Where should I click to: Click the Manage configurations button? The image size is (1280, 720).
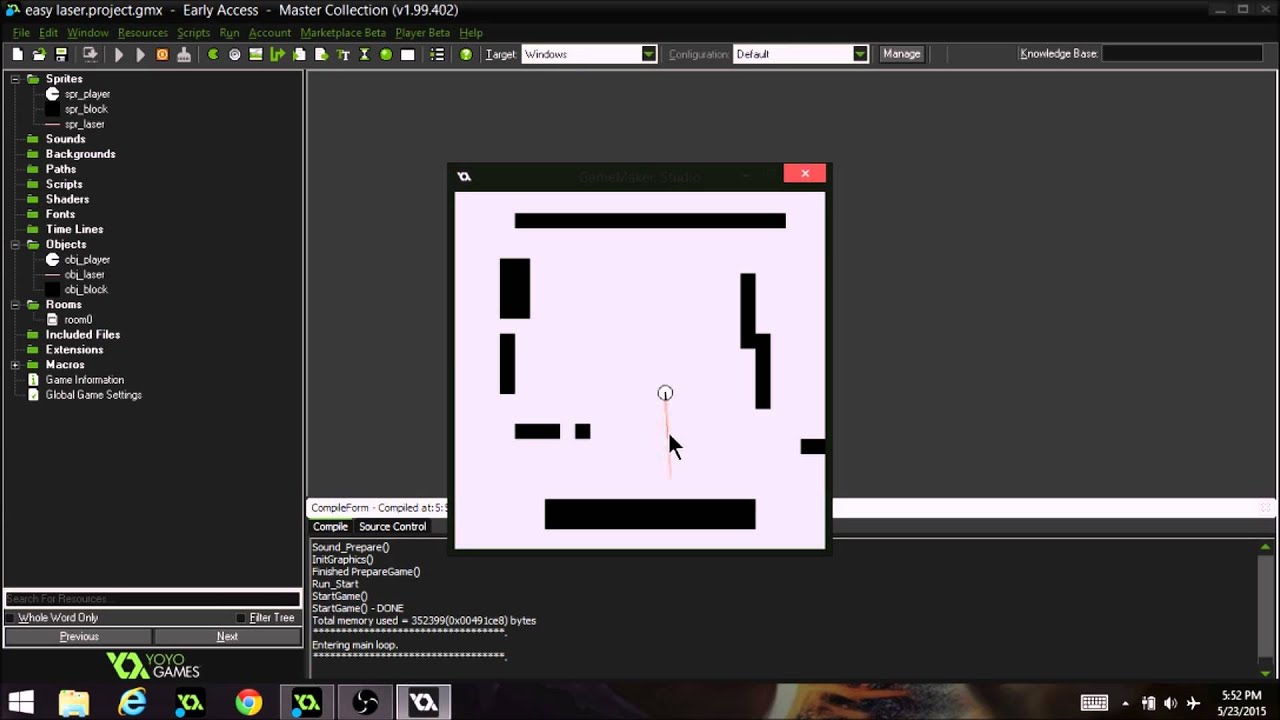coord(901,54)
